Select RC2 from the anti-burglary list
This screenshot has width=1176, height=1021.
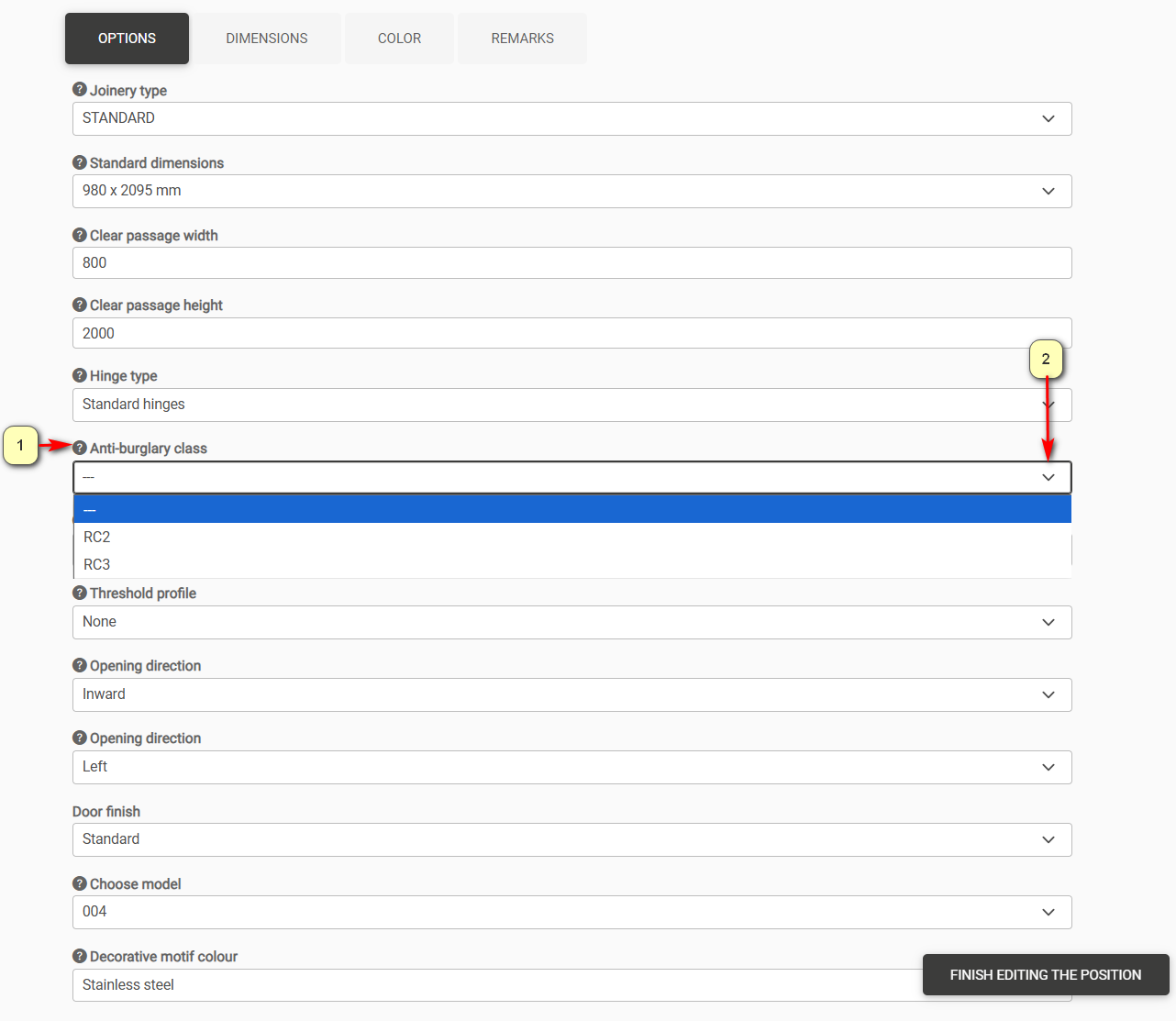click(x=97, y=537)
